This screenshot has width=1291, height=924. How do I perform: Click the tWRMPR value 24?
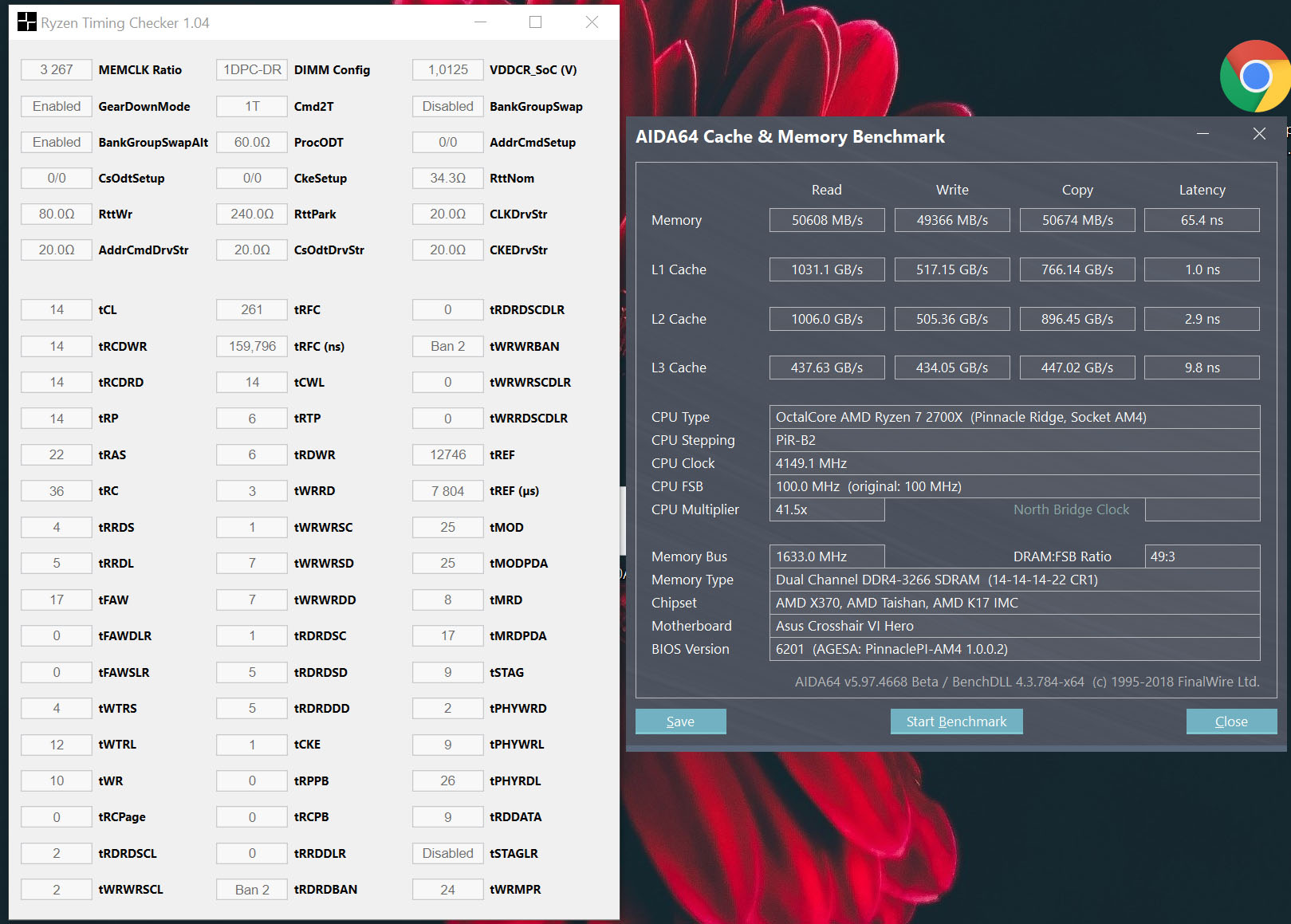pyautogui.click(x=448, y=890)
